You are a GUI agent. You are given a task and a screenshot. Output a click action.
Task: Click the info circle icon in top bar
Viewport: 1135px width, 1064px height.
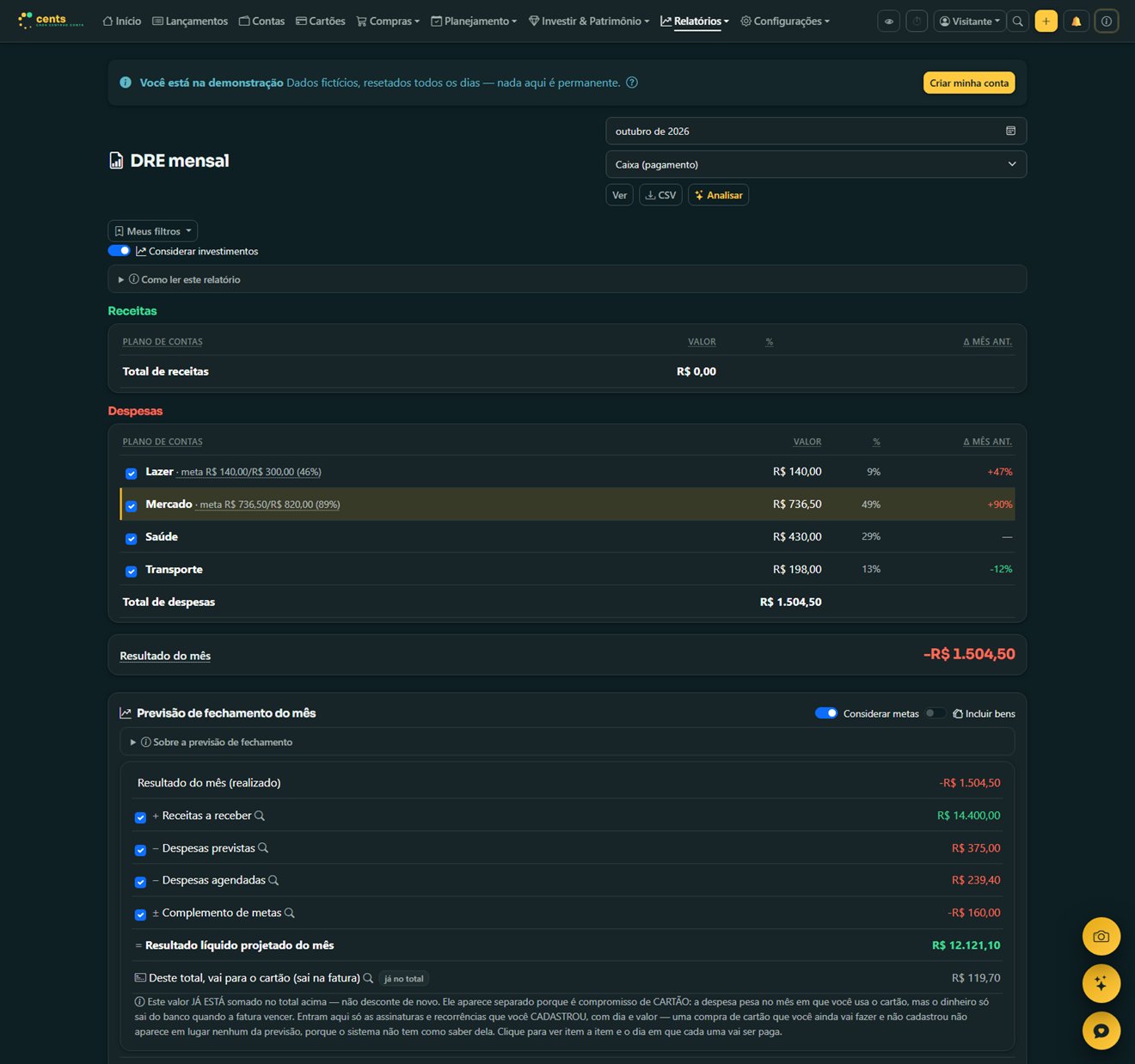(1107, 21)
